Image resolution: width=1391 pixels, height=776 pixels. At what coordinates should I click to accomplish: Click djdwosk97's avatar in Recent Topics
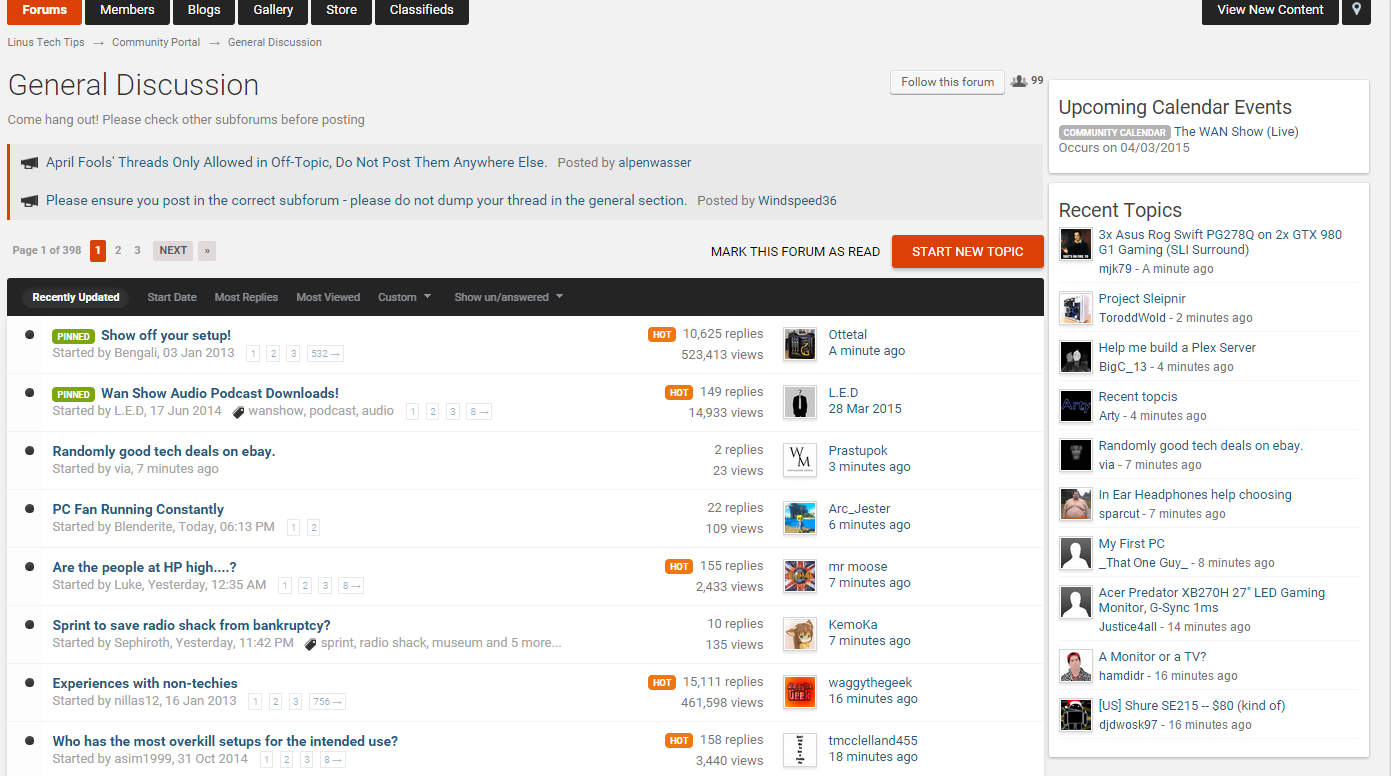(x=1076, y=715)
